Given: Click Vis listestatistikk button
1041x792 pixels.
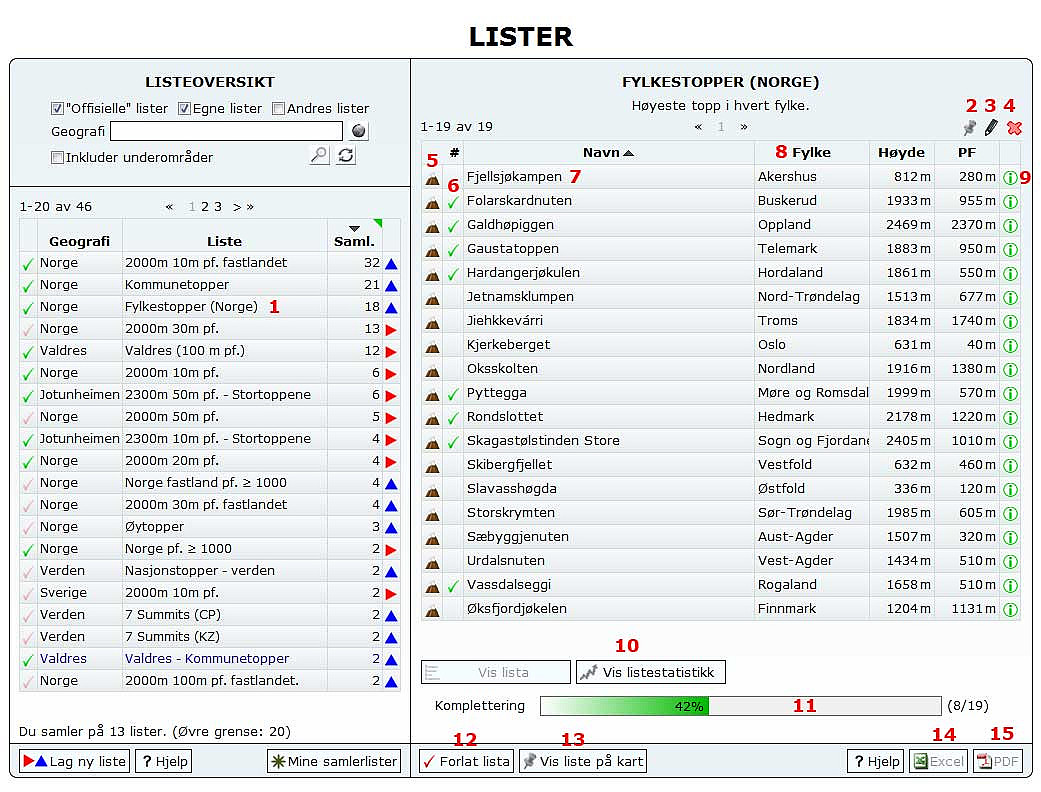Looking at the screenshot, I should [x=651, y=673].
